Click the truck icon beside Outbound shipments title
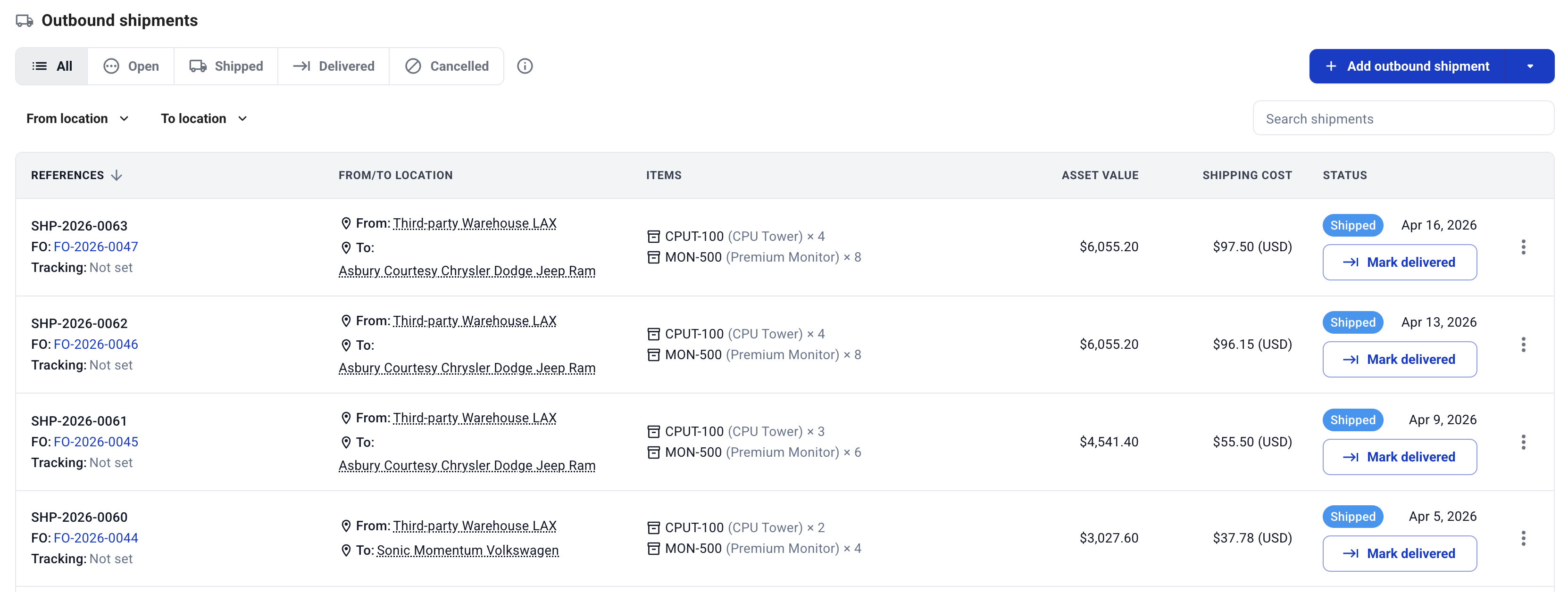 pyautogui.click(x=25, y=21)
